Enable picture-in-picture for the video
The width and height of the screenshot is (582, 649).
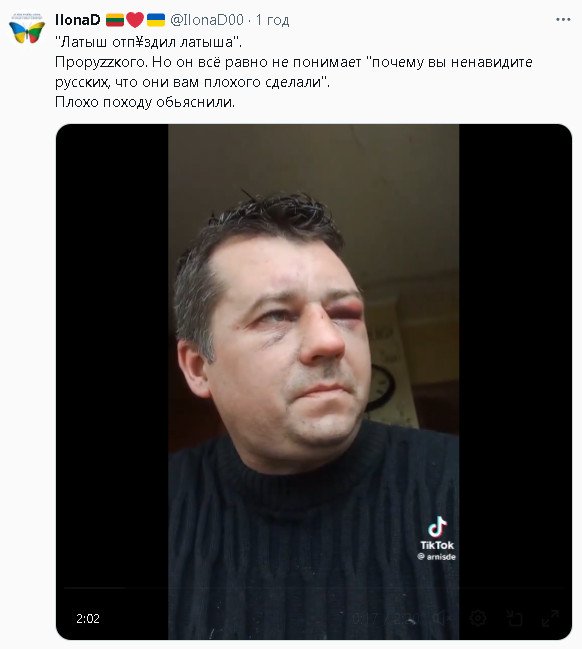pos(515,618)
